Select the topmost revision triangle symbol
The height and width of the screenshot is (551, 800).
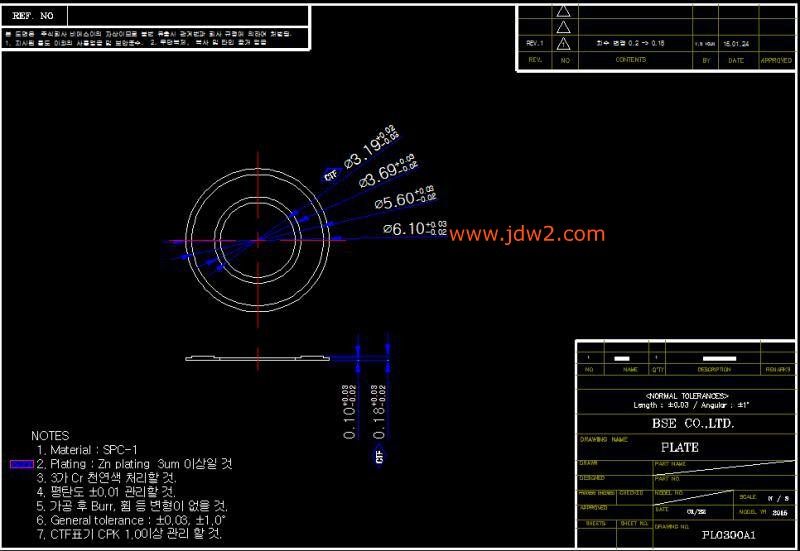(x=564, y=11)
